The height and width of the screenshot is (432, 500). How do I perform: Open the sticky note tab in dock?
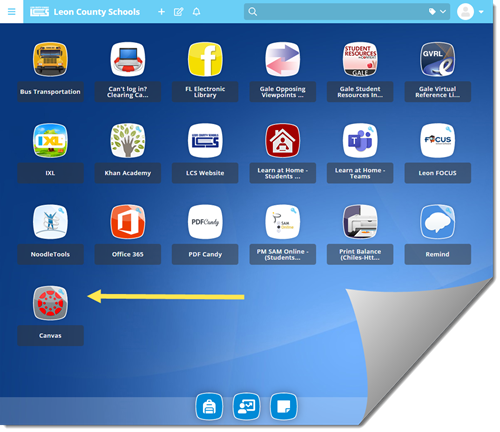[x=283, y=407]
